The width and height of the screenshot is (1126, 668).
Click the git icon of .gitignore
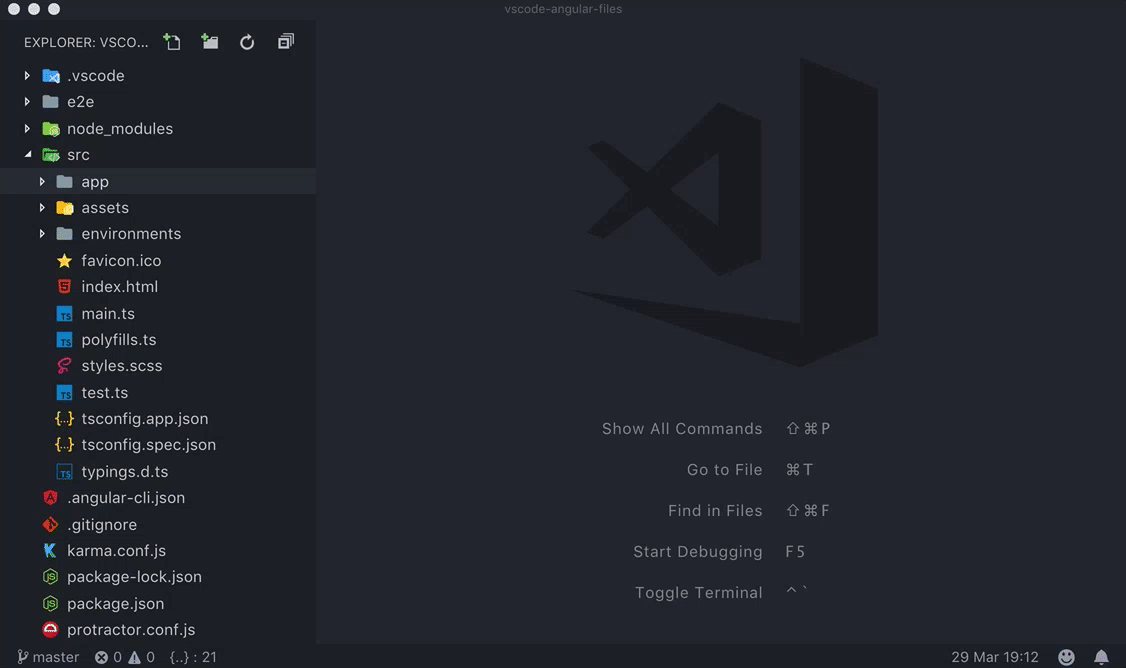(x=50, y=524)
